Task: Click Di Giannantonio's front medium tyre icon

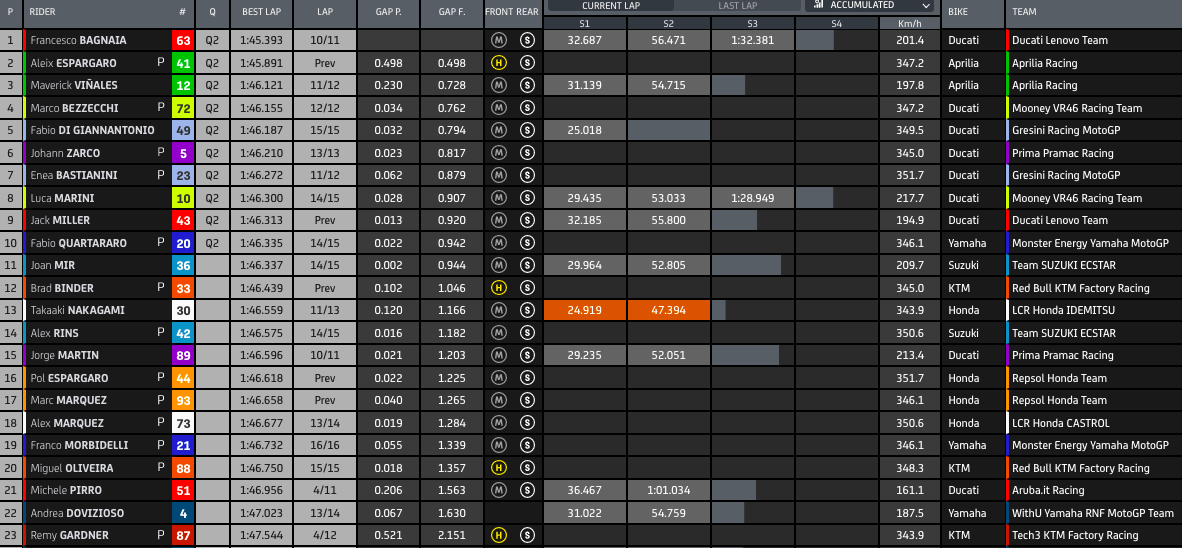Action: (x=498, y=130)
